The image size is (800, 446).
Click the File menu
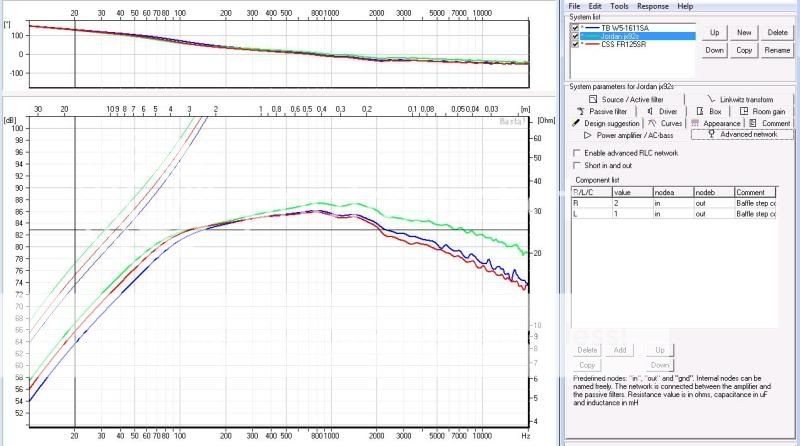tap(574, 6)
